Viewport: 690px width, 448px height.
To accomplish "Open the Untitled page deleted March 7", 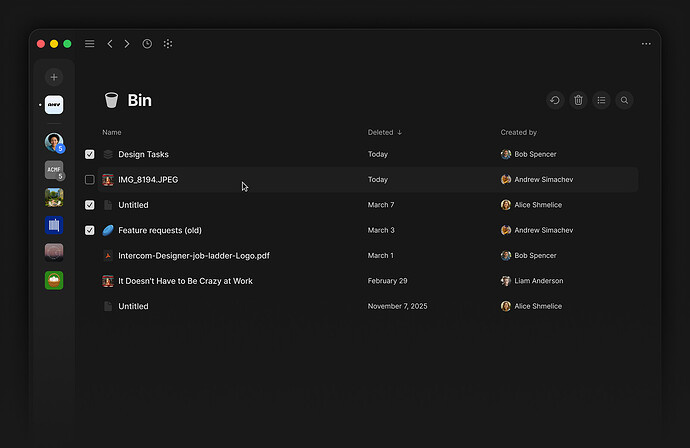I will point(133,205).
